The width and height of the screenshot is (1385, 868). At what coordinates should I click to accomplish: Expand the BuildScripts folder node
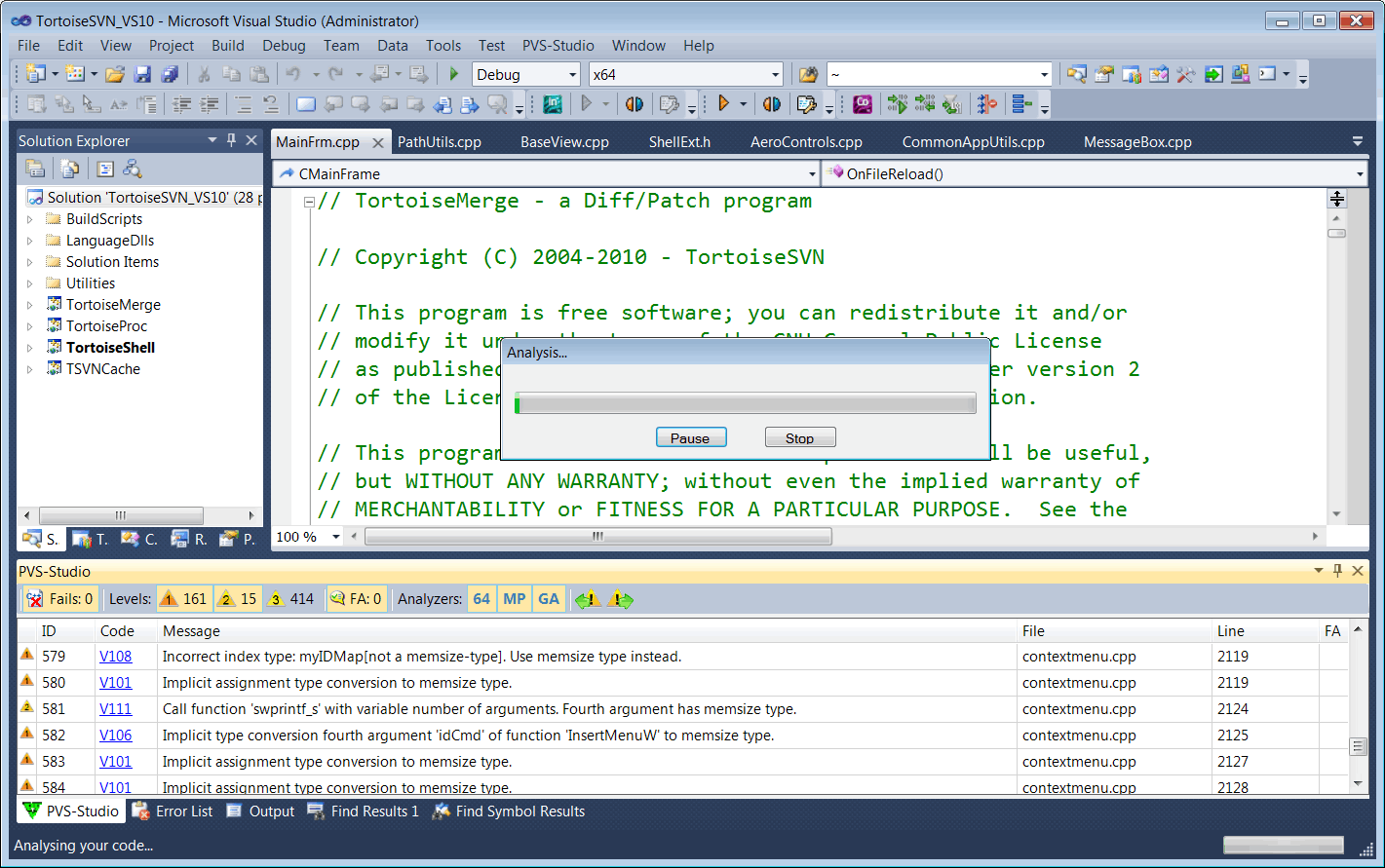[x=29, y=219]
